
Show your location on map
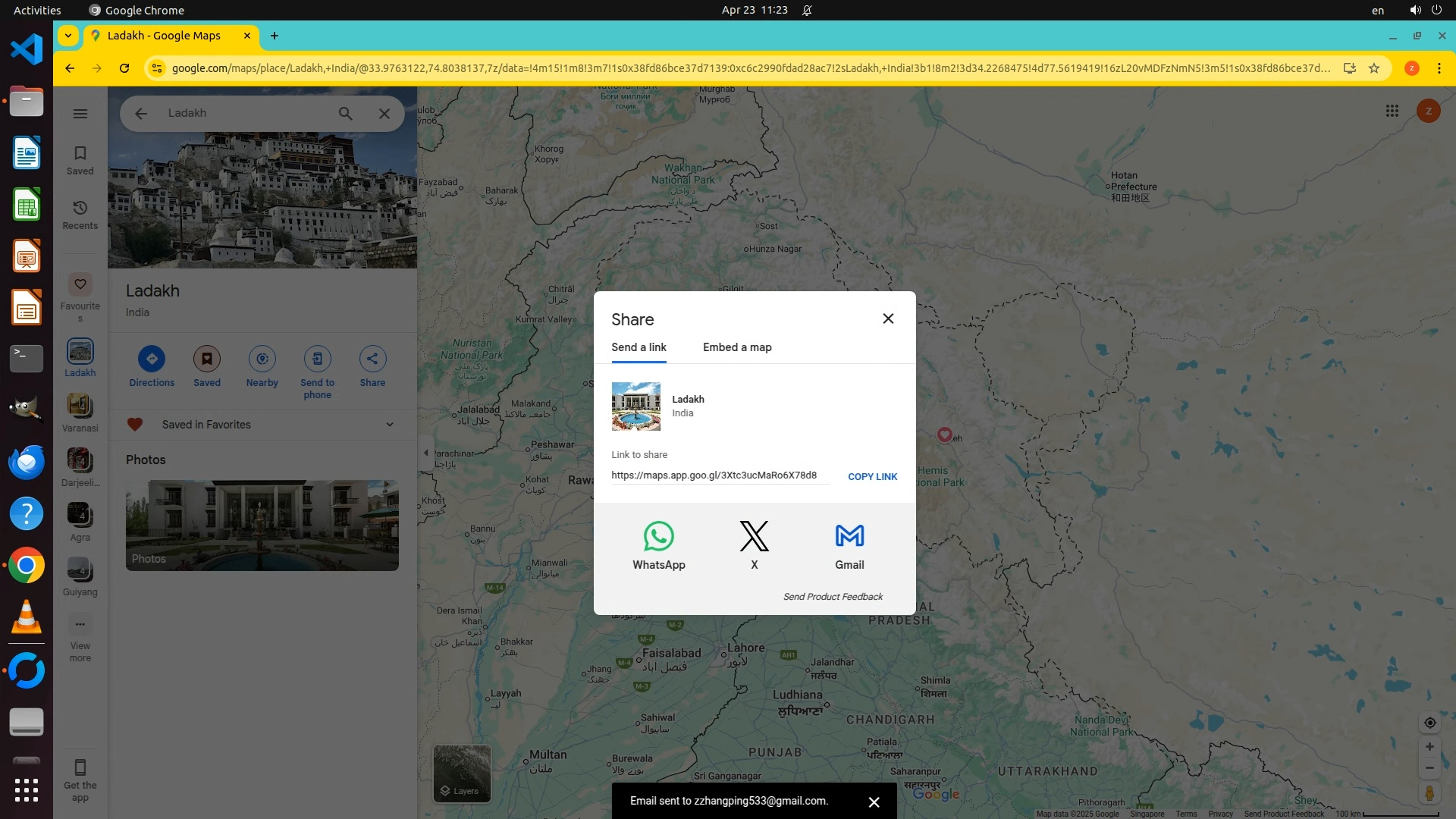pyautogui.click(x=1429, y=723)
